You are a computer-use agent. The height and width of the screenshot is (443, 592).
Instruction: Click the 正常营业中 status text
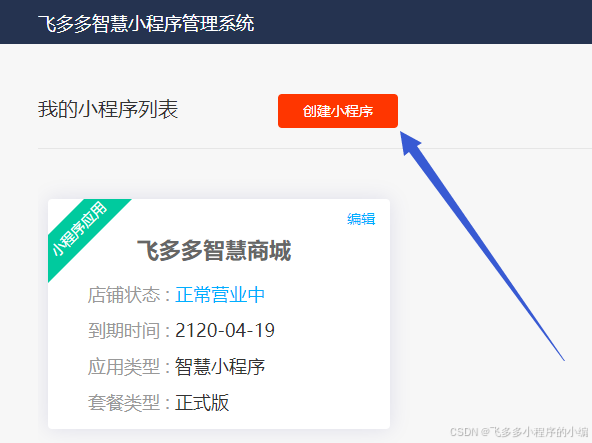pos(220,295)
